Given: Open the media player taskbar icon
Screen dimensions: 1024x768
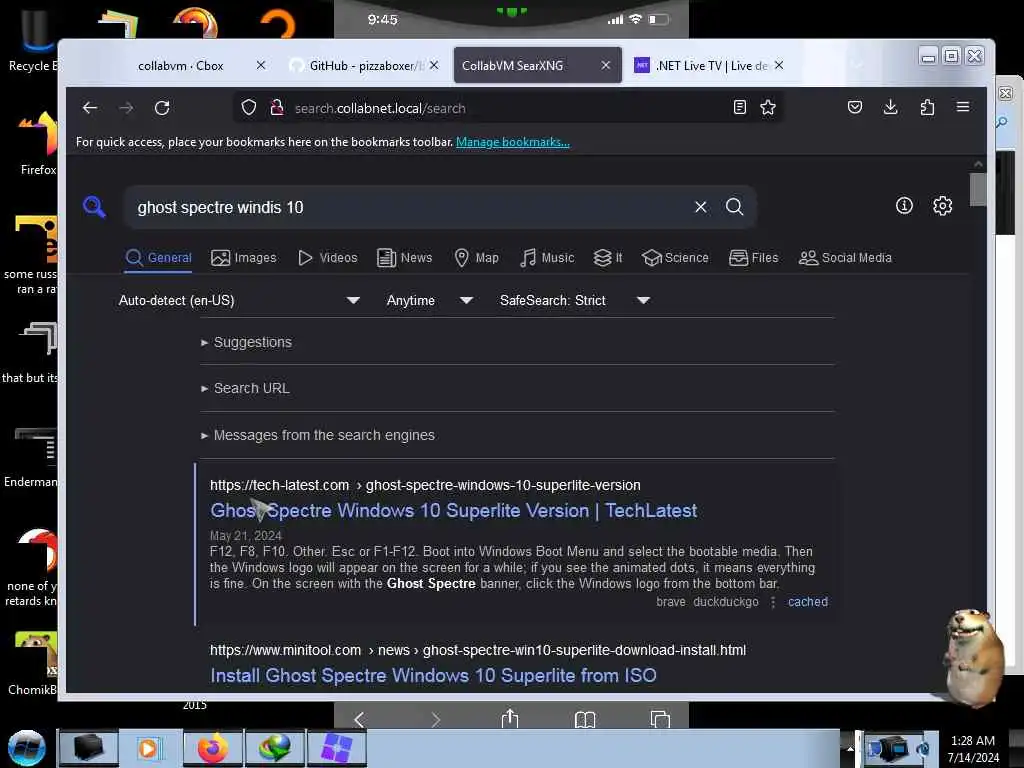Looking at the screenshot, I should (x=149, y=748).
